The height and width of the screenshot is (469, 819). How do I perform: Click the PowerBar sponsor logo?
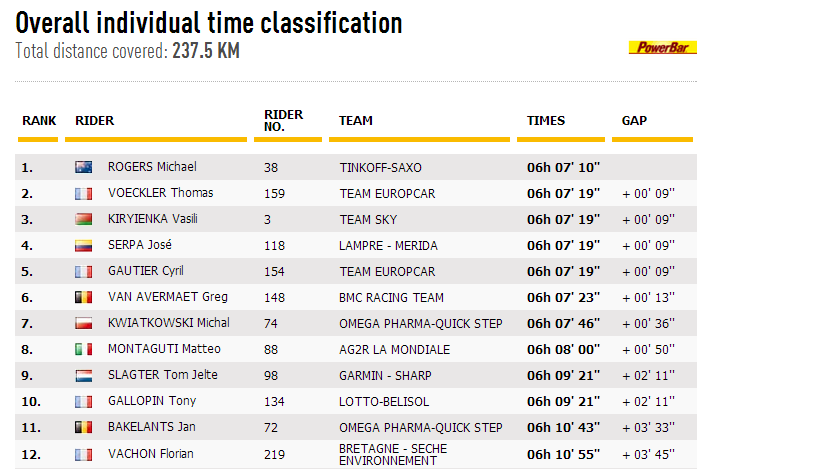[662, 48]
